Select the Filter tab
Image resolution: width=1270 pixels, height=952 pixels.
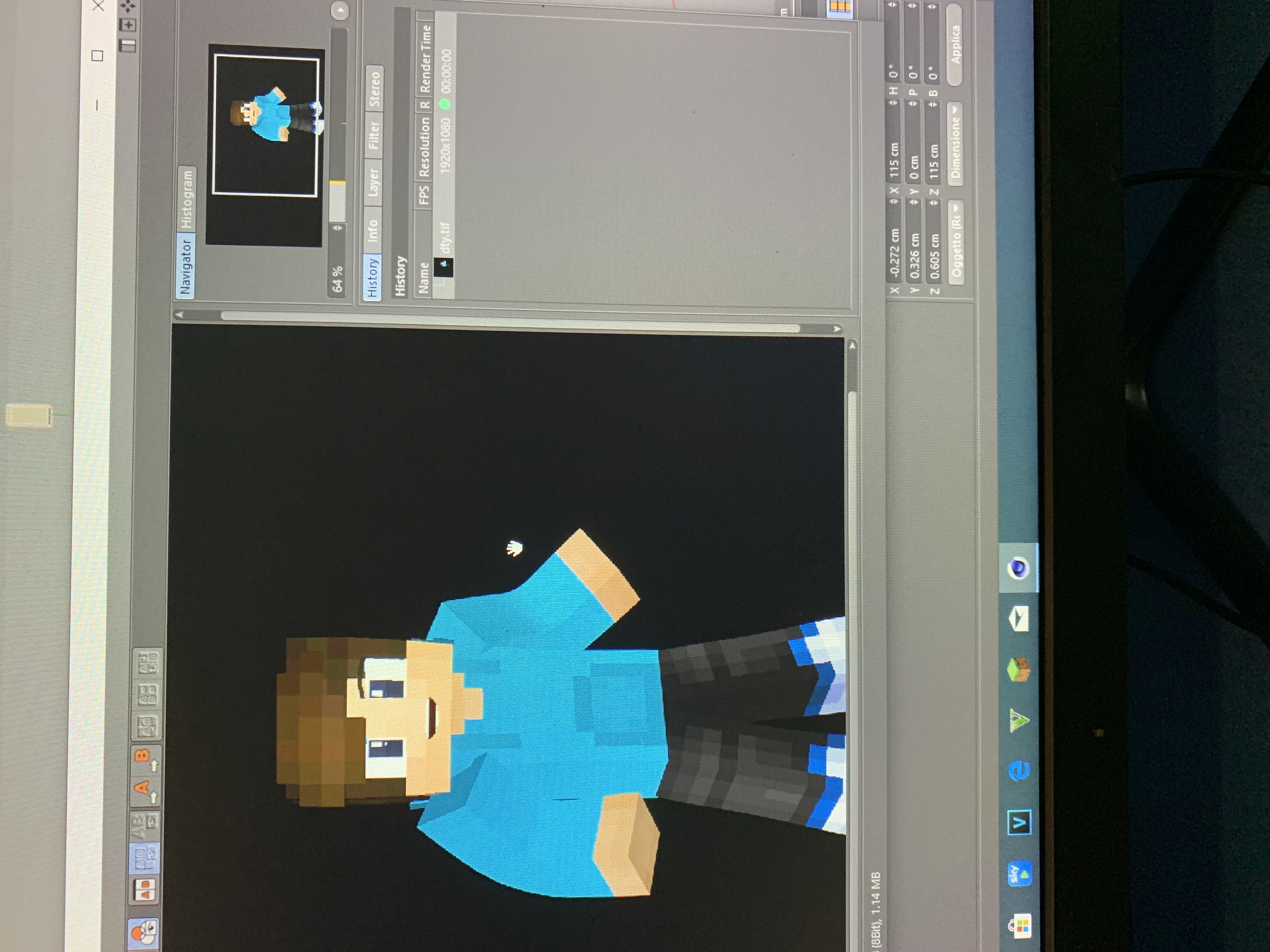click(374, 135)
